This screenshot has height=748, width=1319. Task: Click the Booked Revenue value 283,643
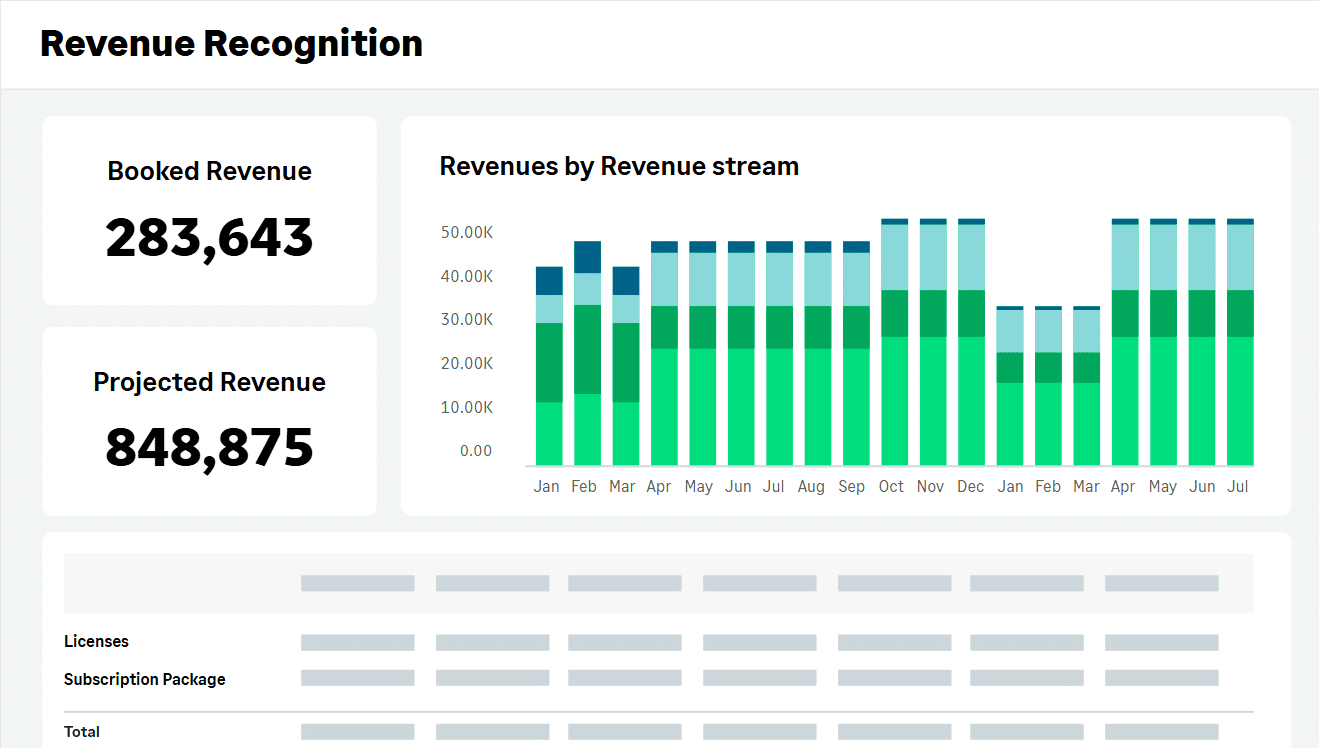(x=209, y=238)
